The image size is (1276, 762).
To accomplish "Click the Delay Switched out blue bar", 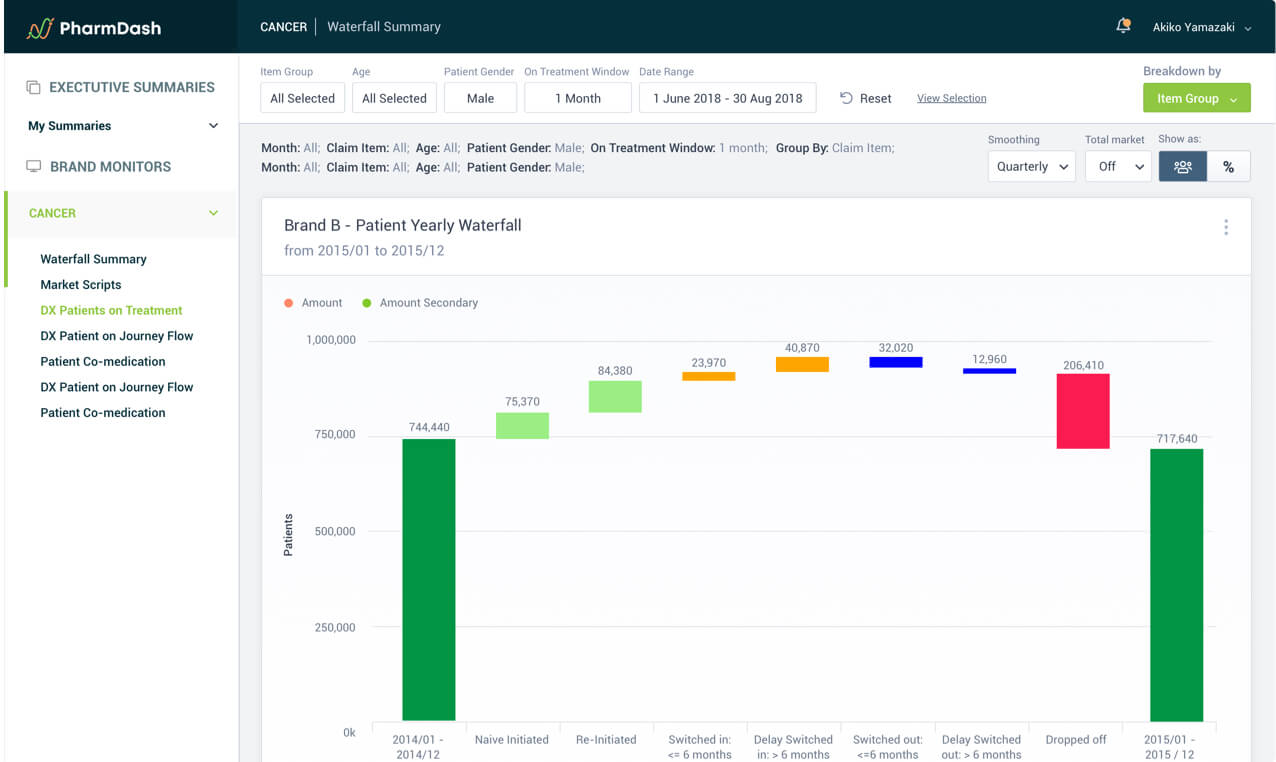I will click(989, 371).
